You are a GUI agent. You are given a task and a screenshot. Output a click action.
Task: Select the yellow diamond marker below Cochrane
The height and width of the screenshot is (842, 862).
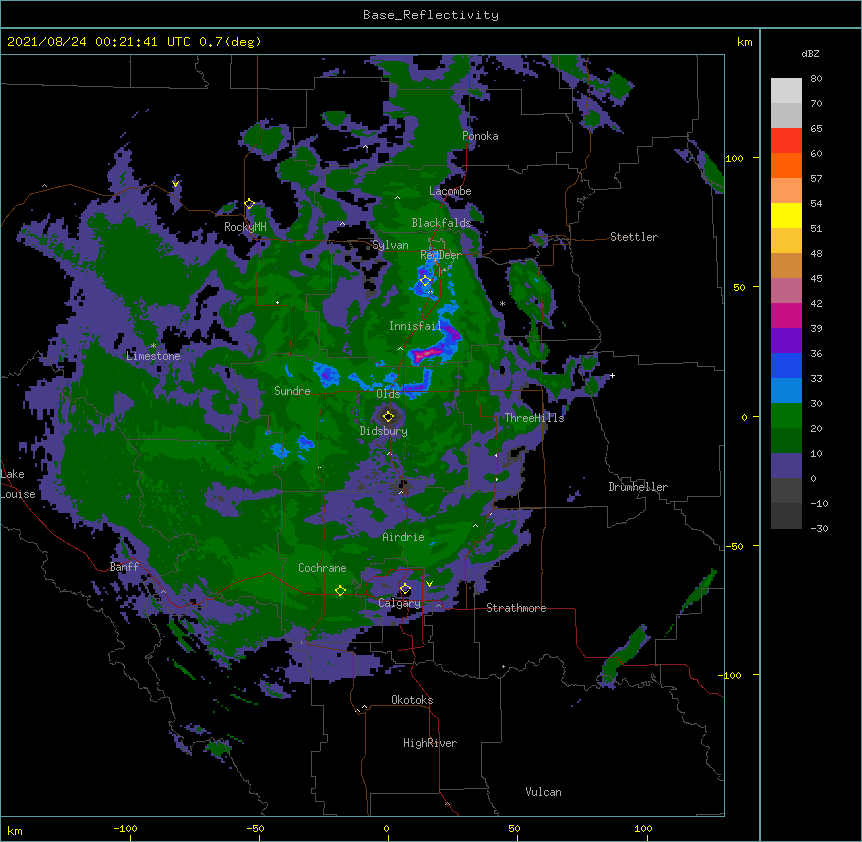340,591
